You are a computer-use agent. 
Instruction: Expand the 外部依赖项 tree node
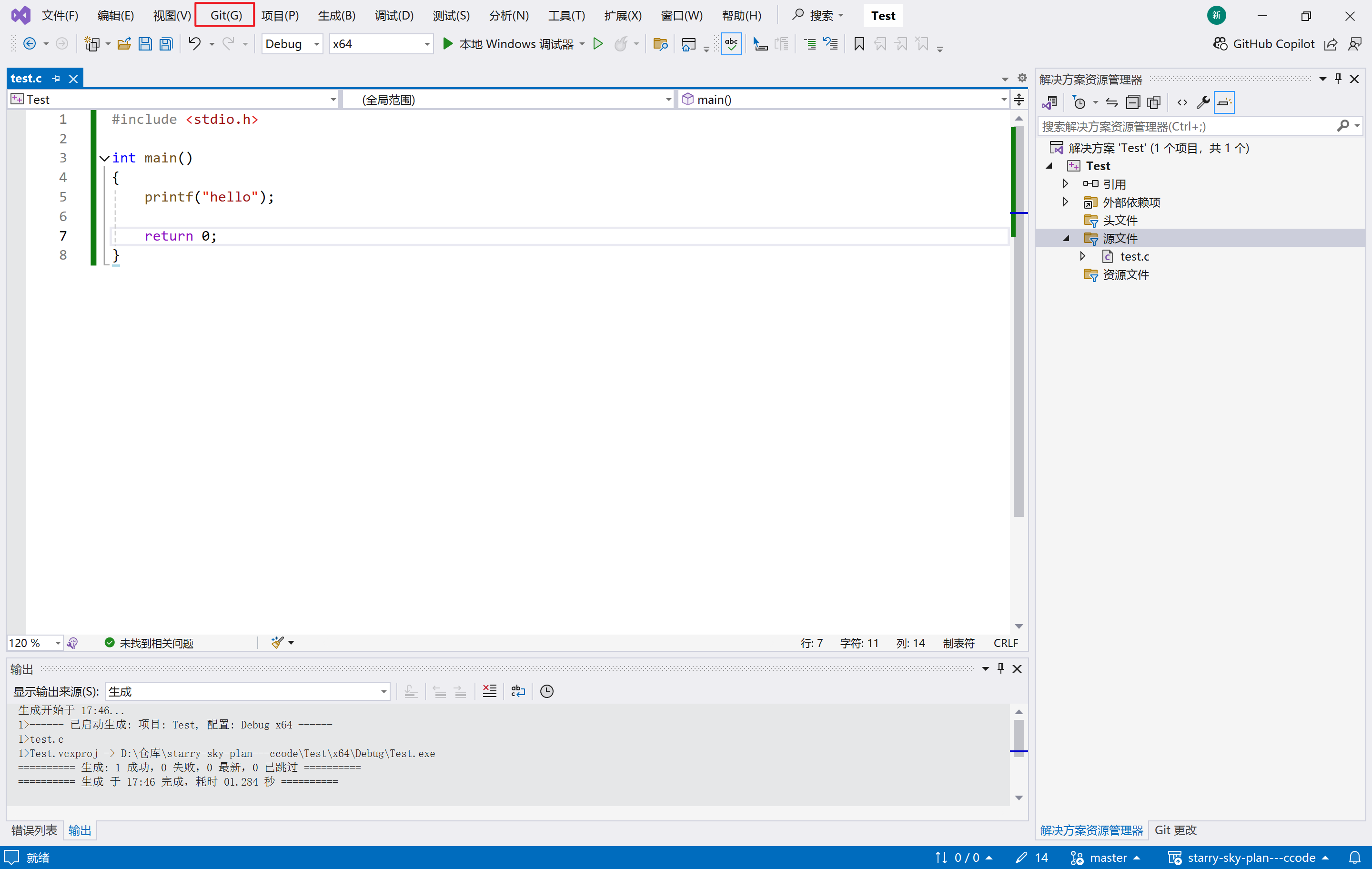point(1066,202)
